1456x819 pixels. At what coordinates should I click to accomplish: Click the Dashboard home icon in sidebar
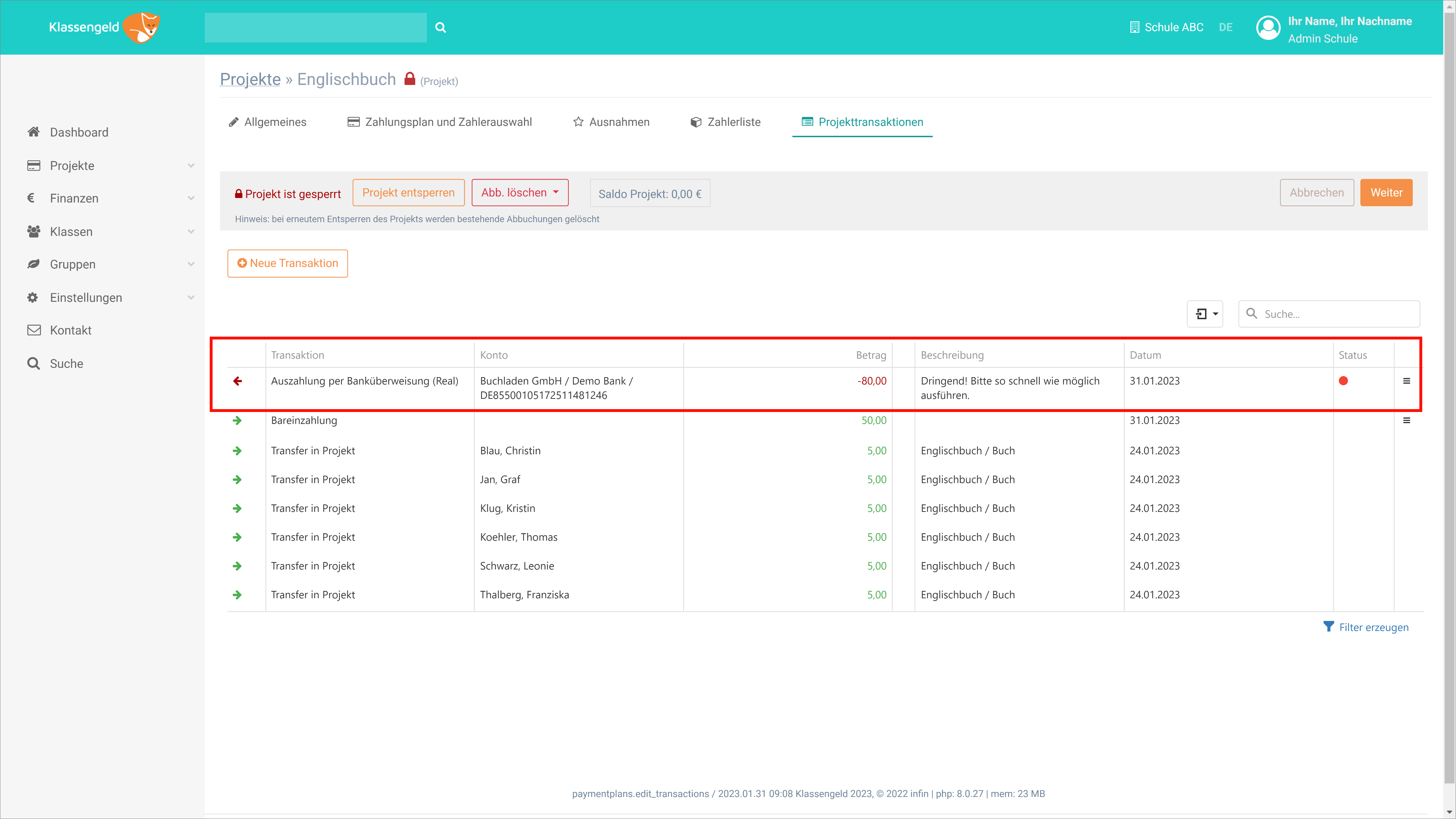pos(33,132)
